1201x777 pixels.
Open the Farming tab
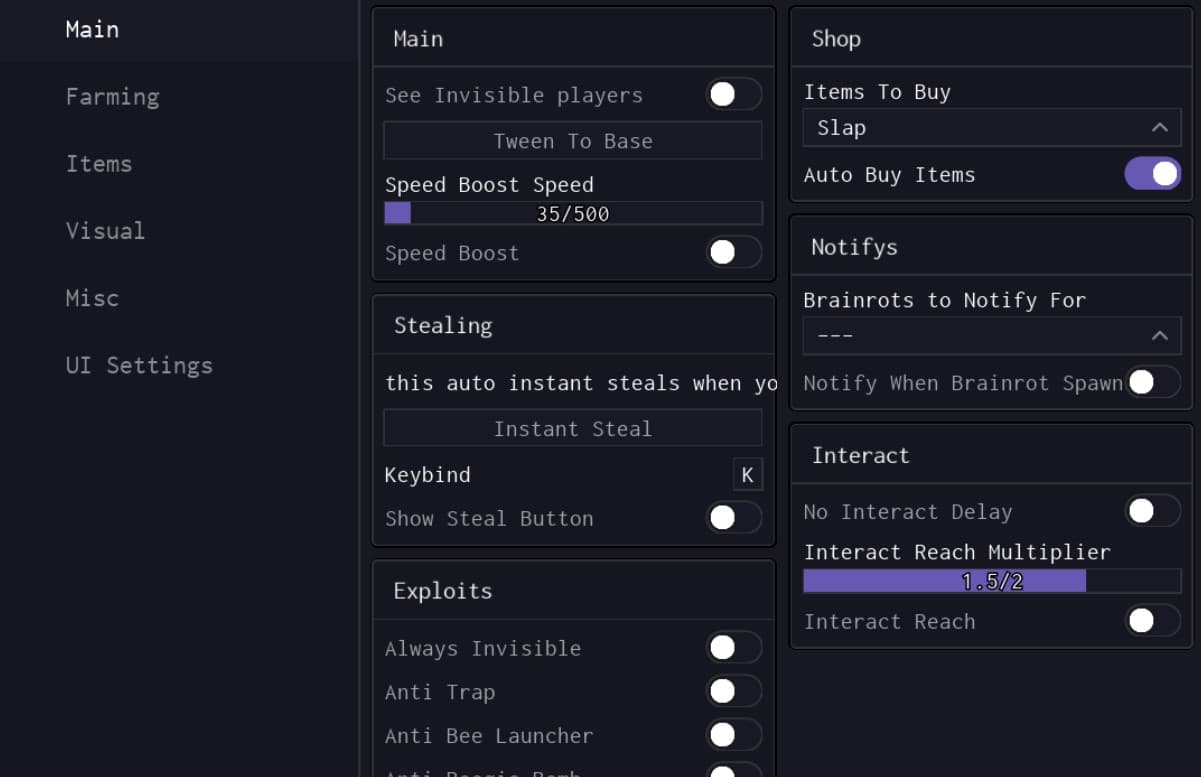tap(112, 97)
